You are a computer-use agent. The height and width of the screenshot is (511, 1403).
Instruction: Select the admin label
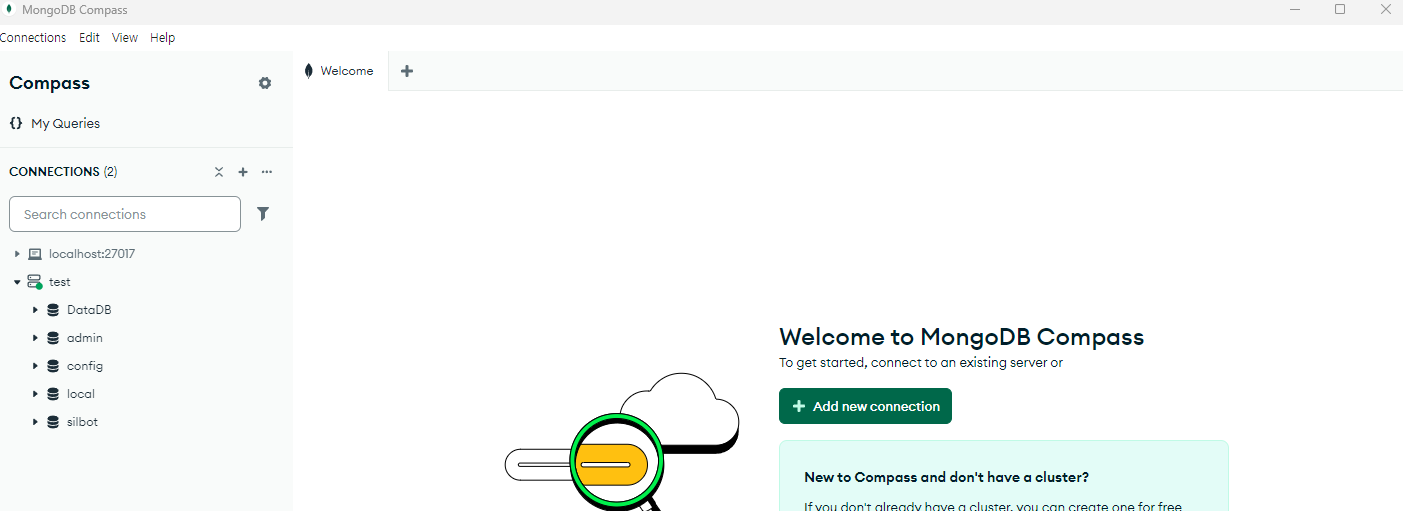(85, 338)
